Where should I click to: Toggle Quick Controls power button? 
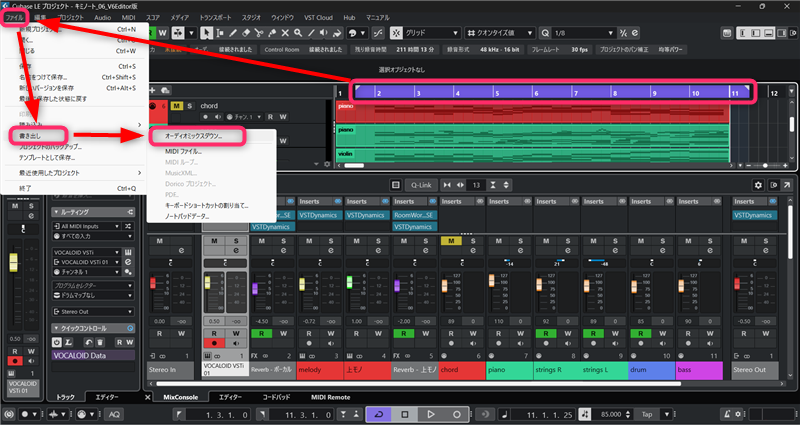tap(57, 342)
